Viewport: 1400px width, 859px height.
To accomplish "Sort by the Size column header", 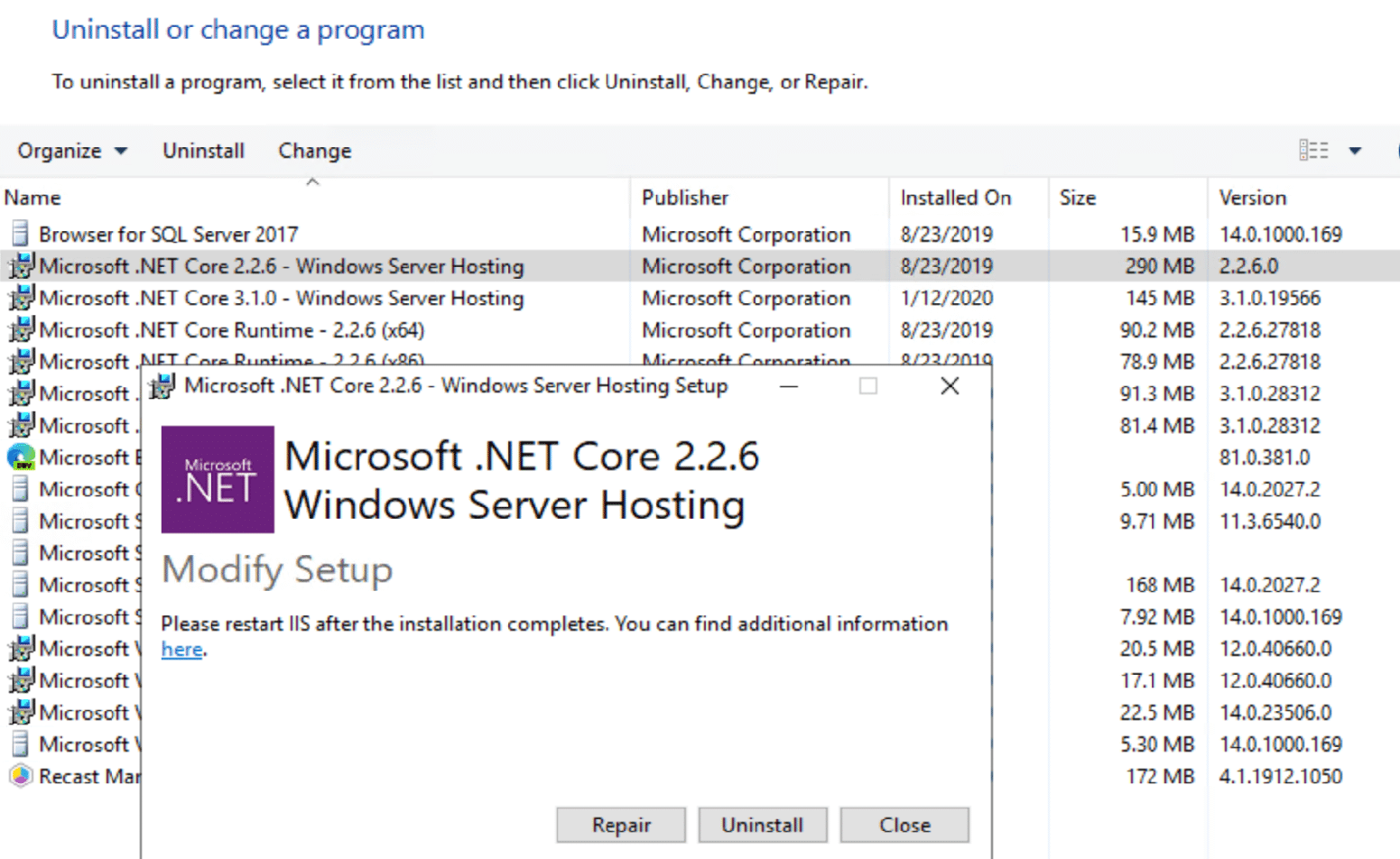I will (1127, 198).
